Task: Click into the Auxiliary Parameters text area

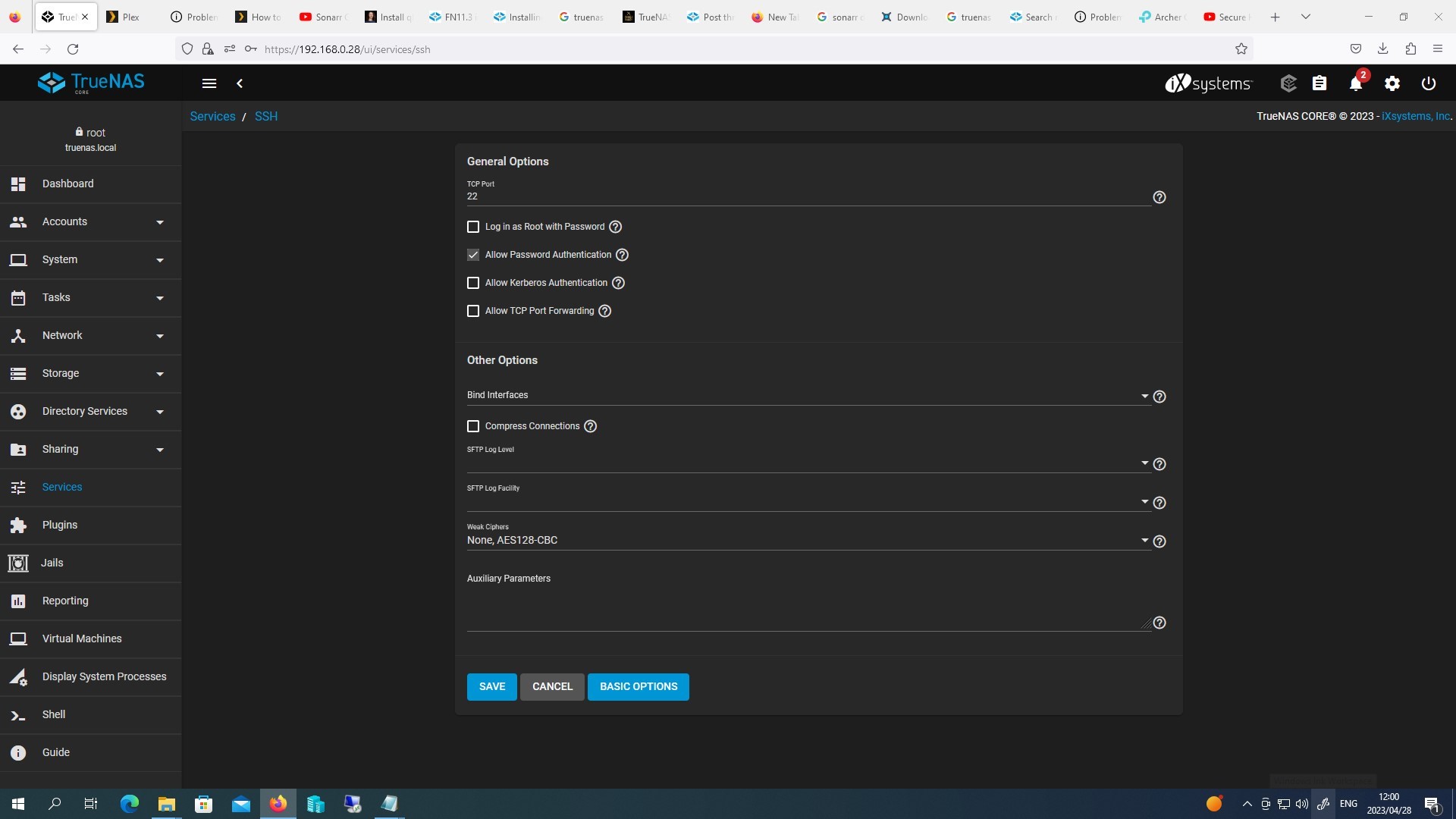Action: tap(808, 607)
